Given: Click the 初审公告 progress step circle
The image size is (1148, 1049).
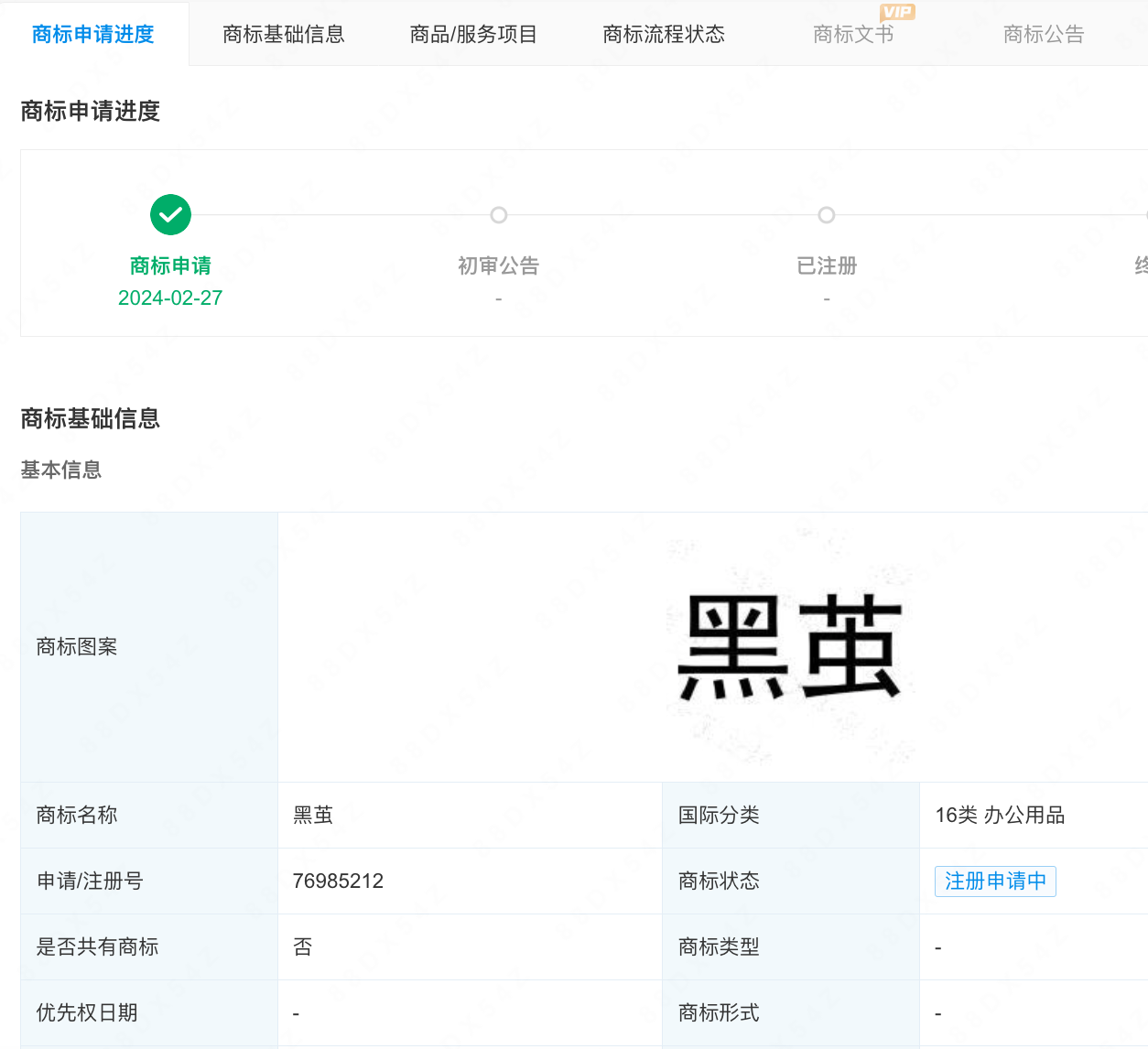Looking at the screenshot, I should 499,215.
